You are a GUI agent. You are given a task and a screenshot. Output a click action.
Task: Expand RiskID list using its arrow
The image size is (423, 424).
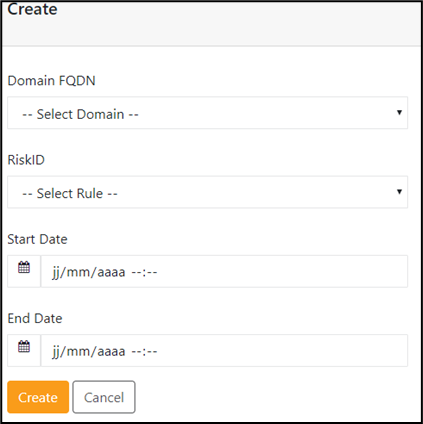click(399, 192)
